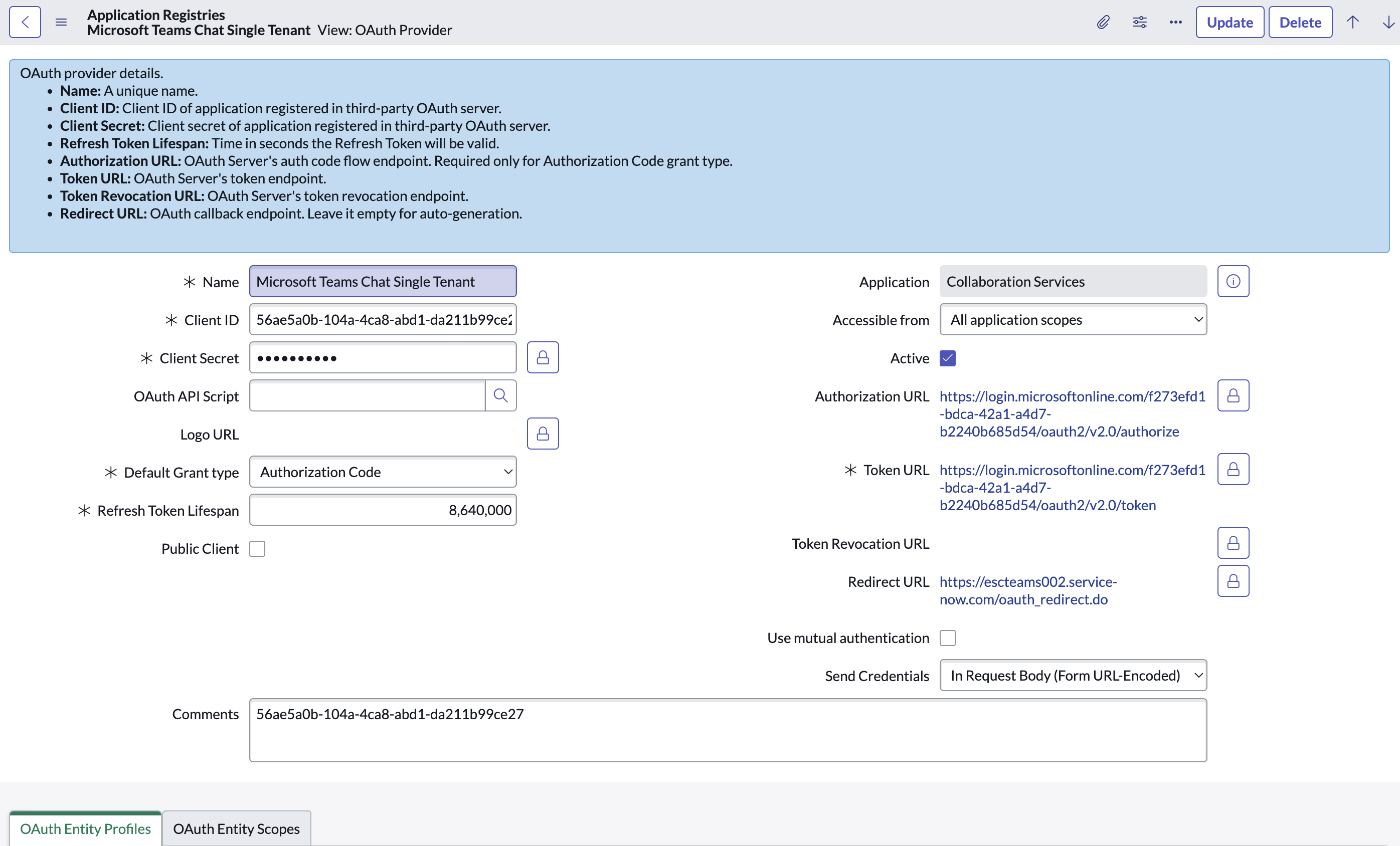Screen dimensions: 1400x846
Task: Click the back arrow button
Action: [x=25, y=22]
